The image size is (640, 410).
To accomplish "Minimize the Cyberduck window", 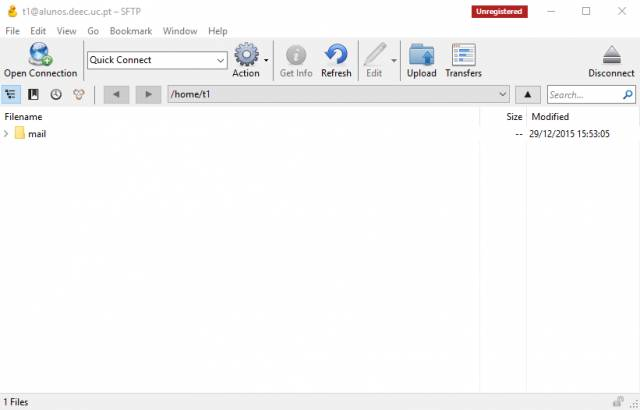I will click(x=551, y=11).
